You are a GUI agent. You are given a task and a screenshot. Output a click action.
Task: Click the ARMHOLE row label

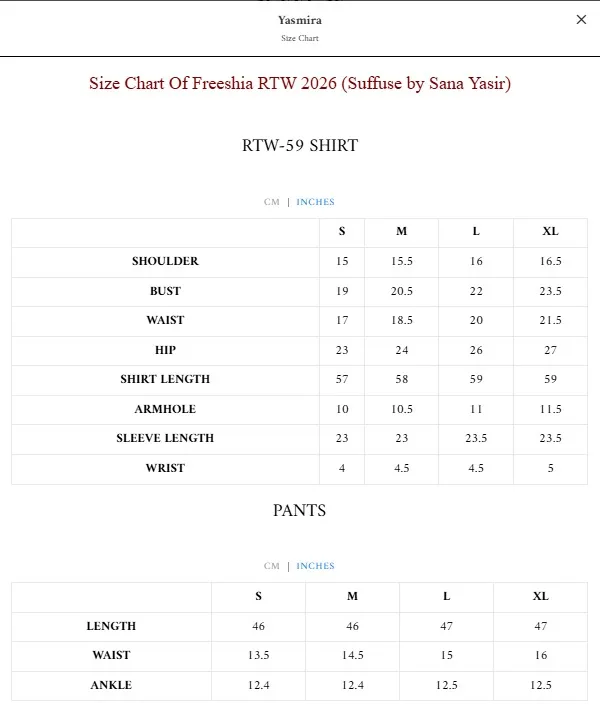pos(165,409)
